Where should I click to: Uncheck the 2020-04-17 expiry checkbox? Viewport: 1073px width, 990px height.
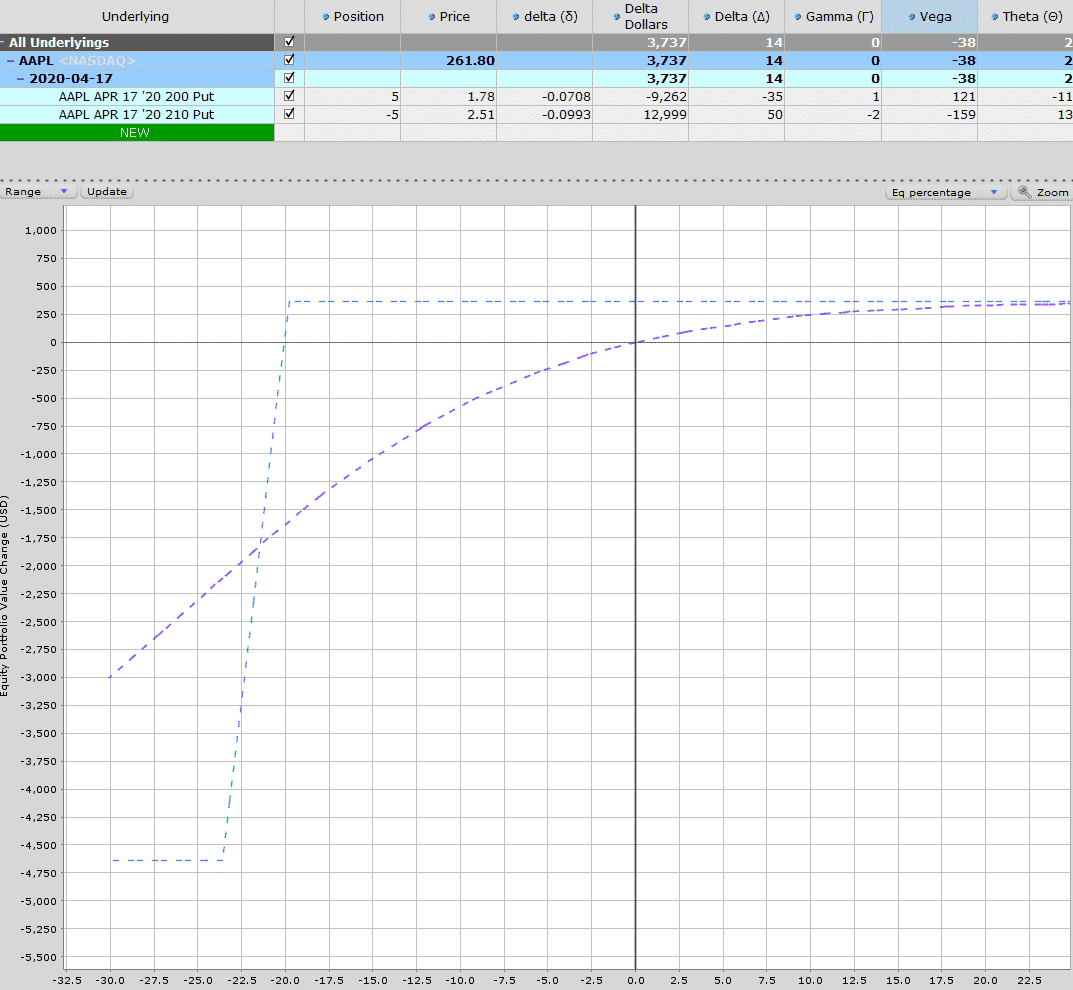pos(289,77)
